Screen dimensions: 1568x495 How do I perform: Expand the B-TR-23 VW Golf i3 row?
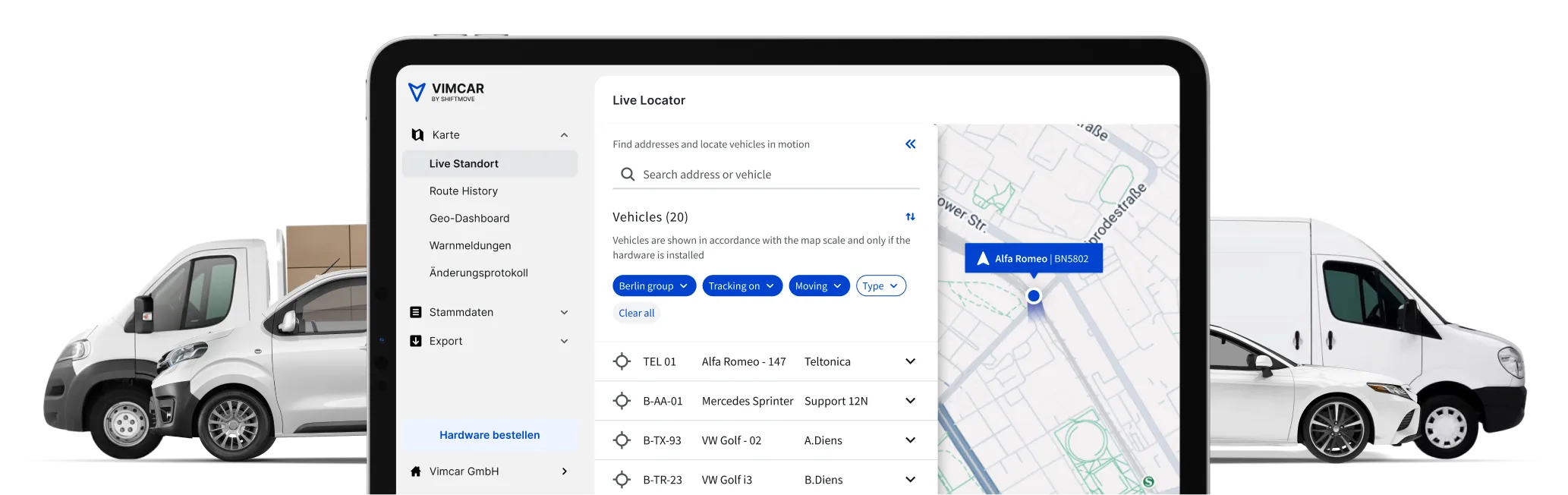point(911,480)
